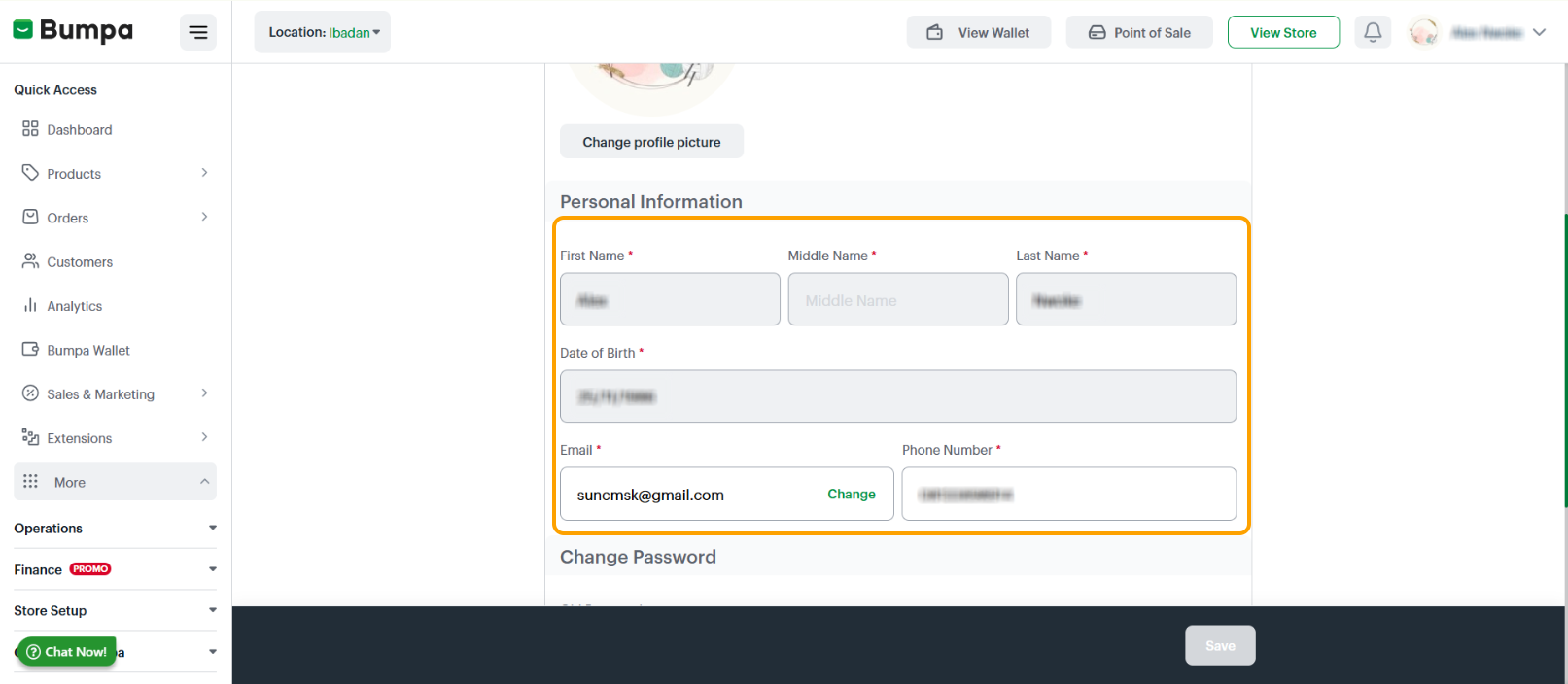The image size is (1568, 684).
Task: Click the View Store button
Action: click(x=1283, y=32)
